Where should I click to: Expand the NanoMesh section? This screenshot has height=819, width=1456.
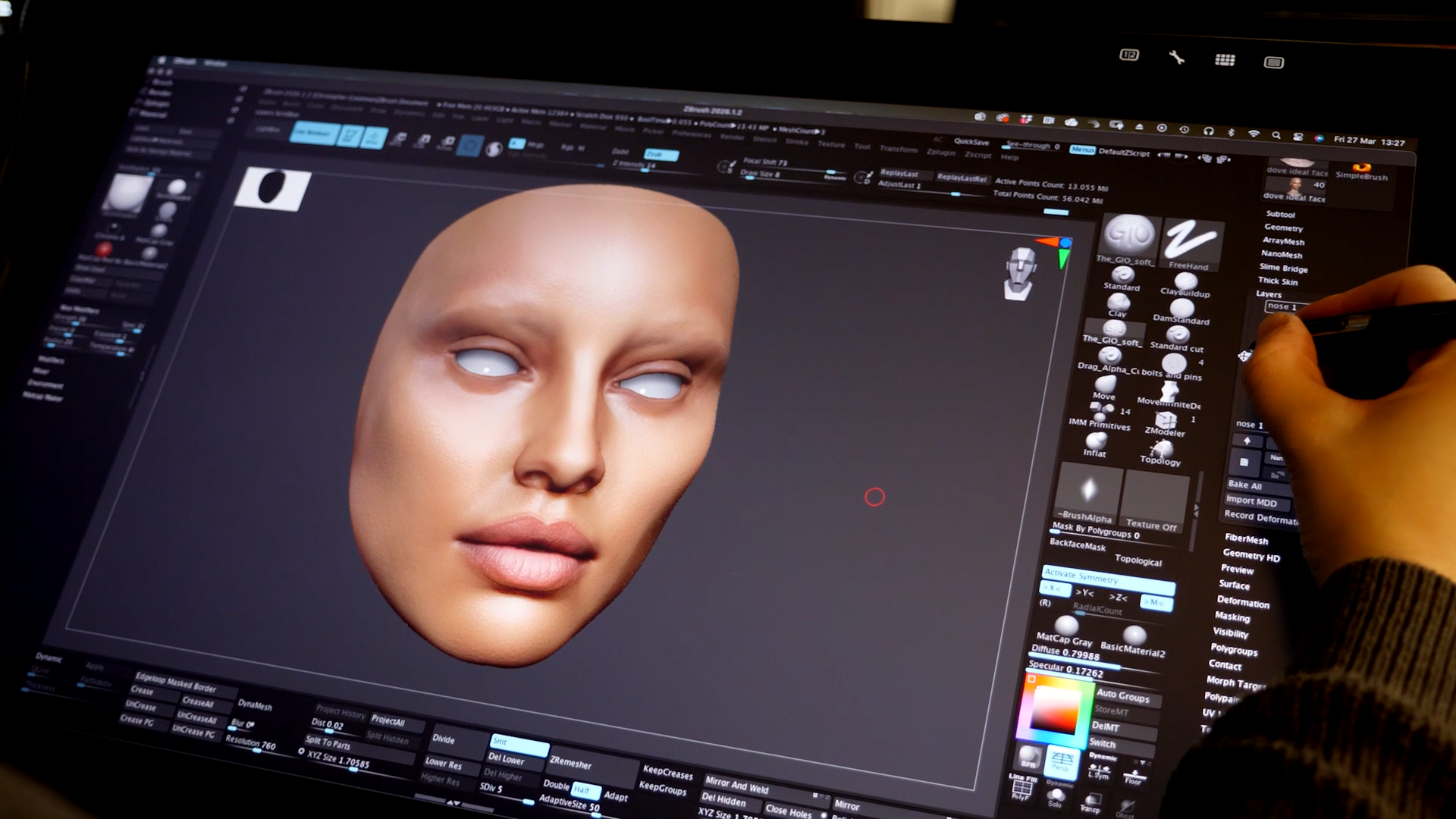pos(1282,254)
